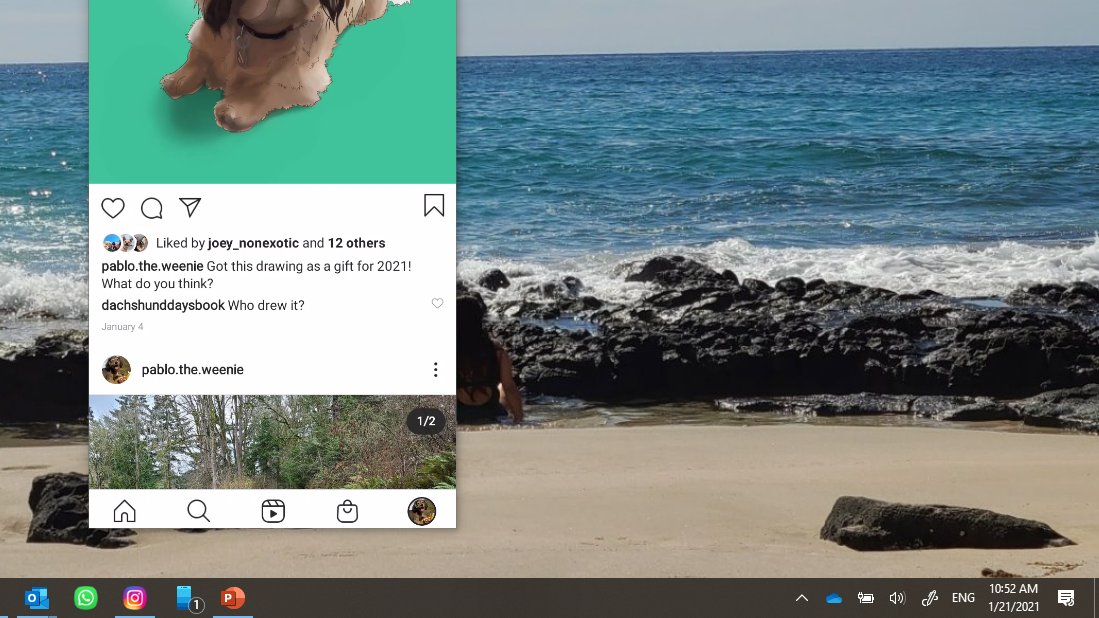Image resolution: width=1099 pixels, height=618 pixels.
Task: Open PowerPoint from the taskbar
Action: click(233, 598)
